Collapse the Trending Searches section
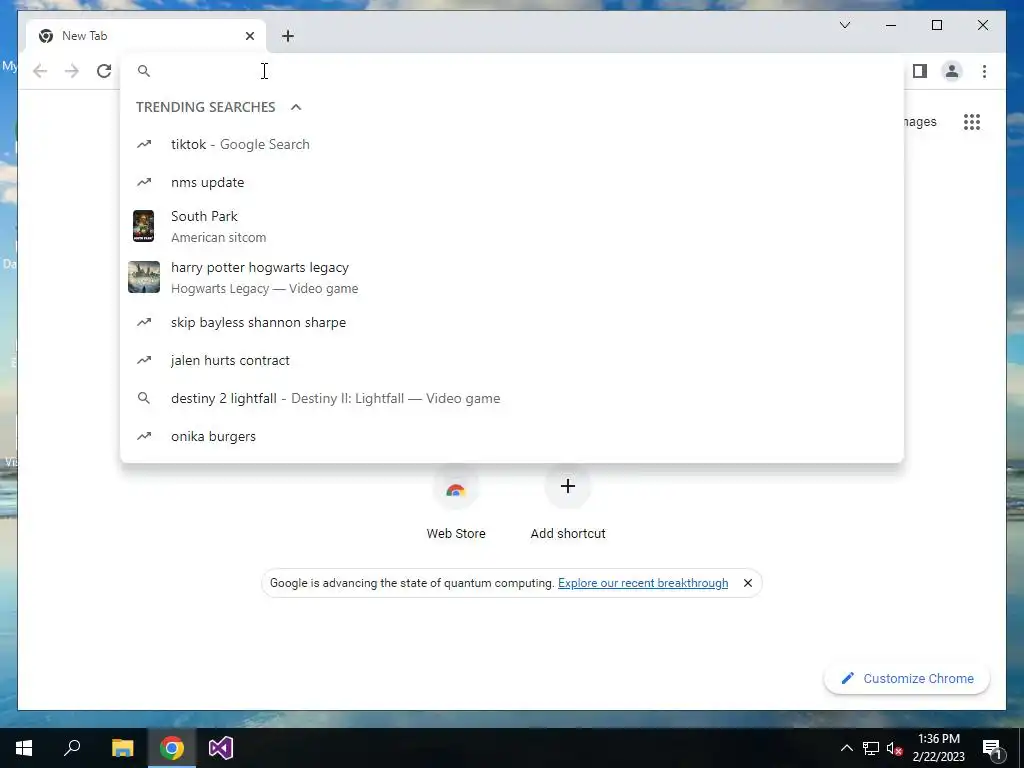Viewport: 1024px width, 768px height. (x=296, y=107)
